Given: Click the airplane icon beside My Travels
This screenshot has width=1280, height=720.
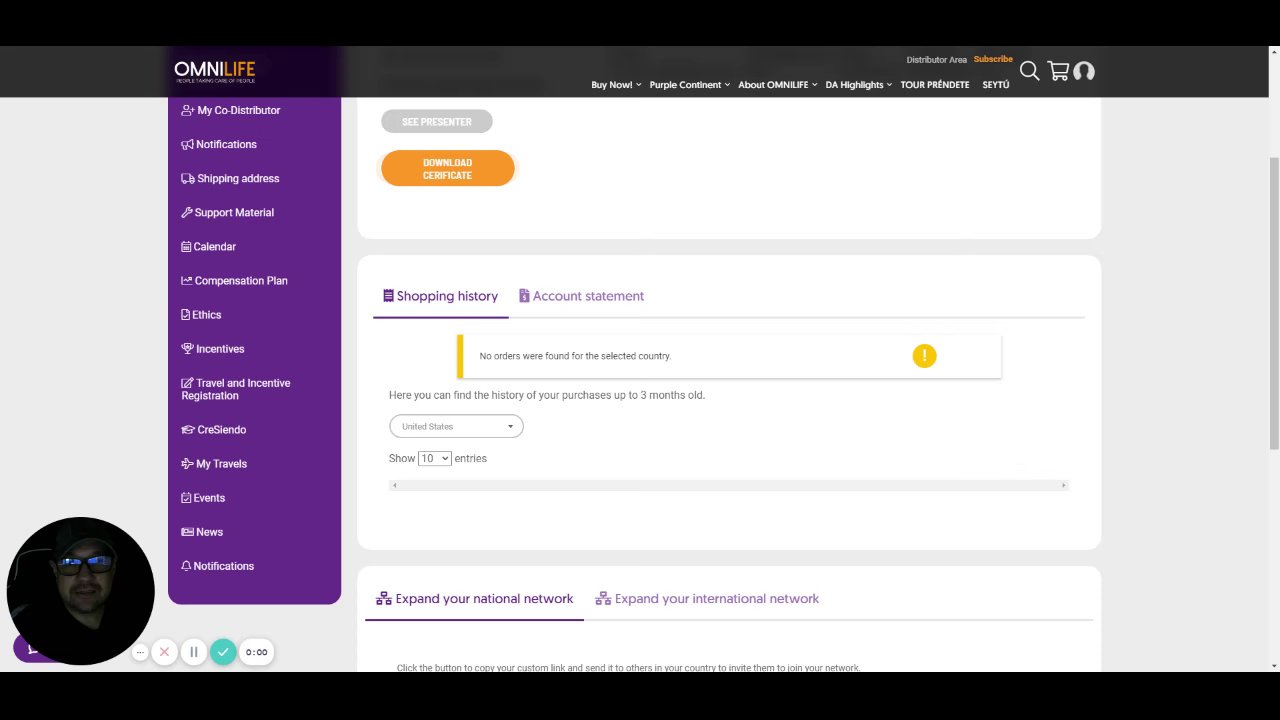Looking at the screenshot, I should click(x=187, y=463).
